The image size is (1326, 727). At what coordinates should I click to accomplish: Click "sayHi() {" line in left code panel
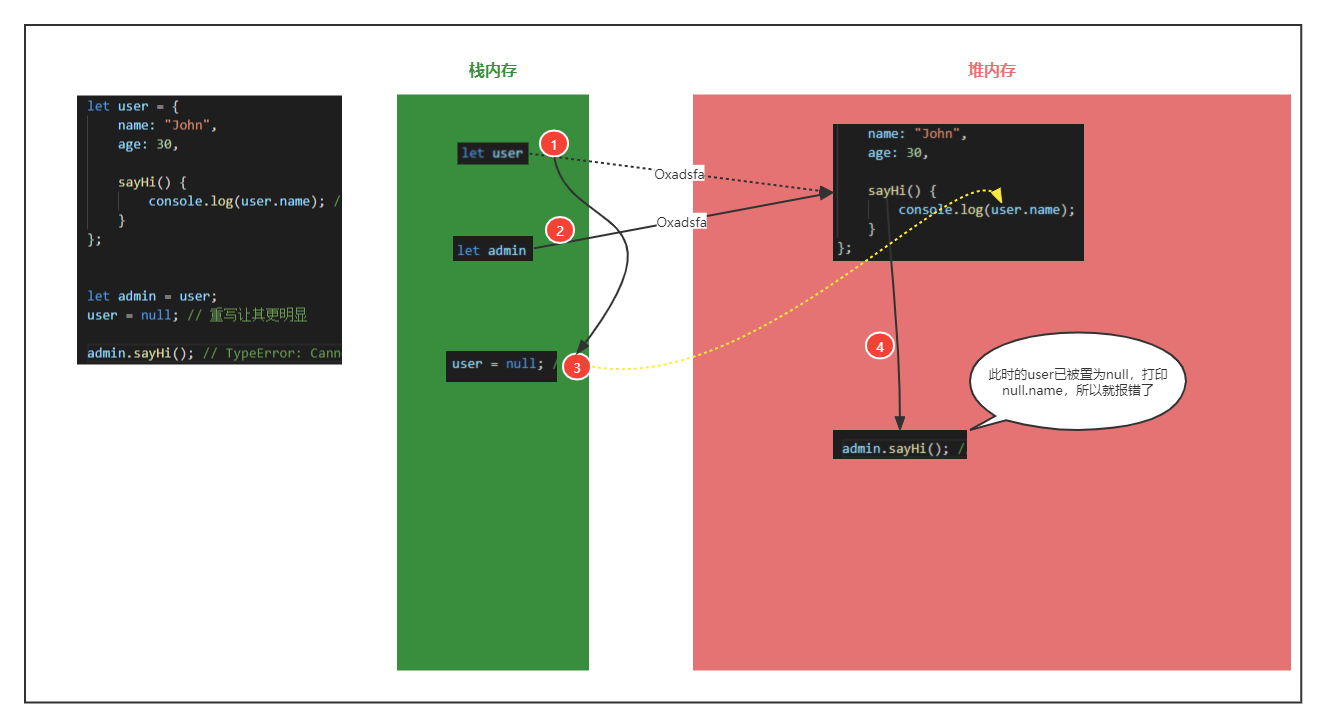[x=152, y=182]
